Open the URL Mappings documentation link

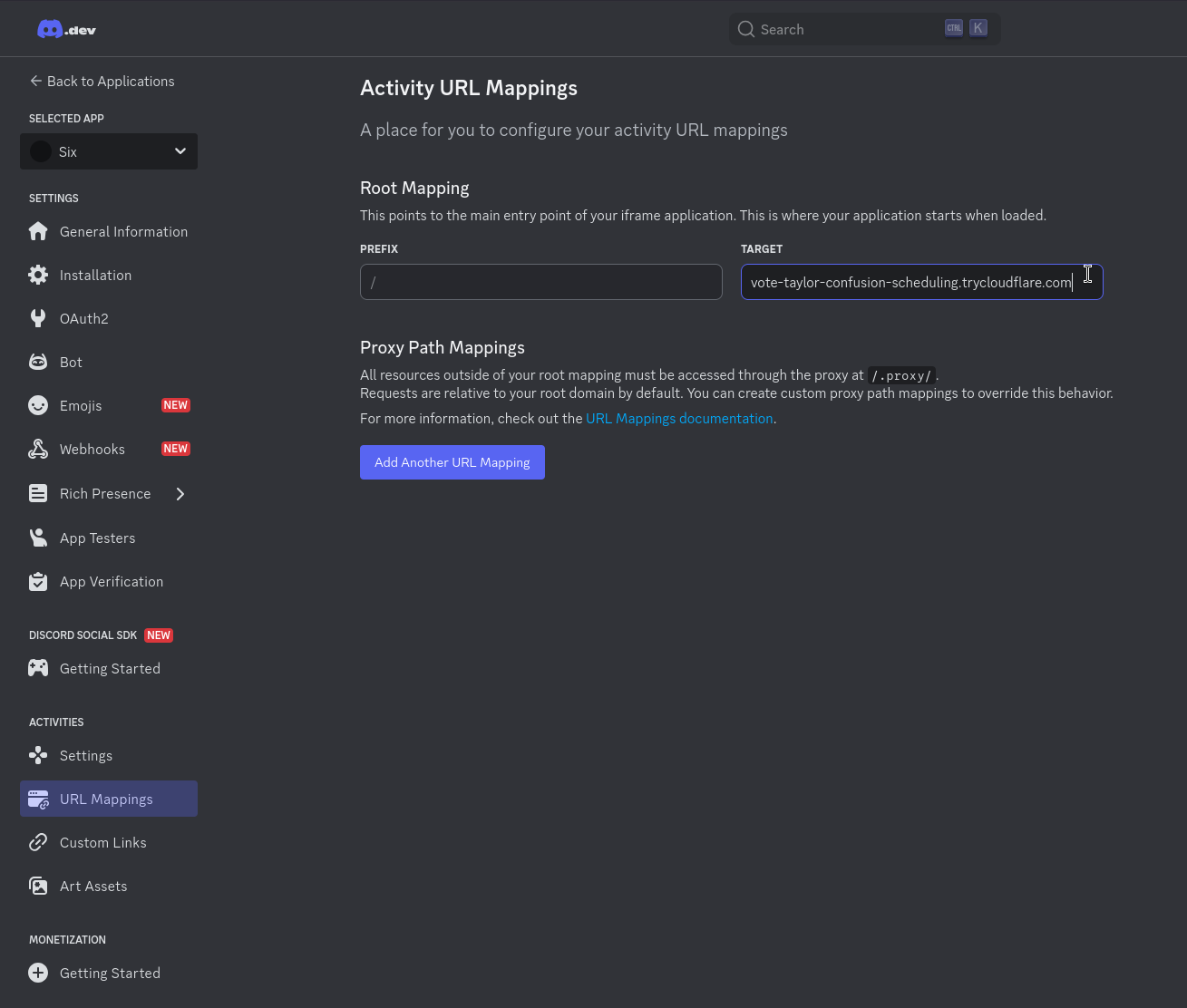678,419
